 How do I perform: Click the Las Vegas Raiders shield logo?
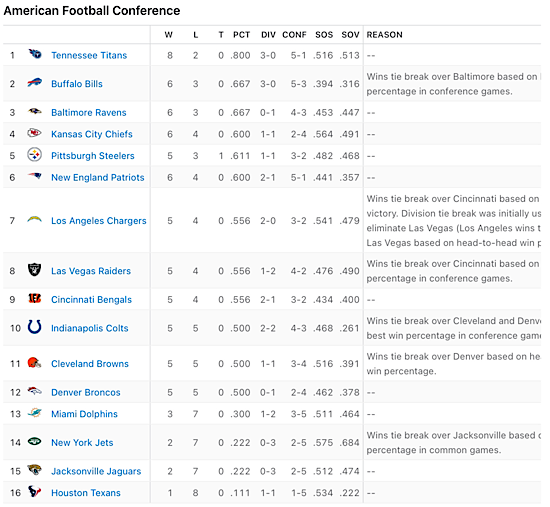(35, 270)
